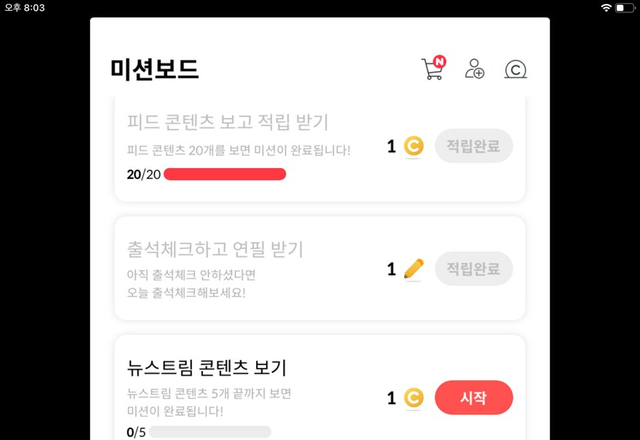Screen dimensions: 640x440
Task: Tap the battery indicator icon
Action: [626, 7]
